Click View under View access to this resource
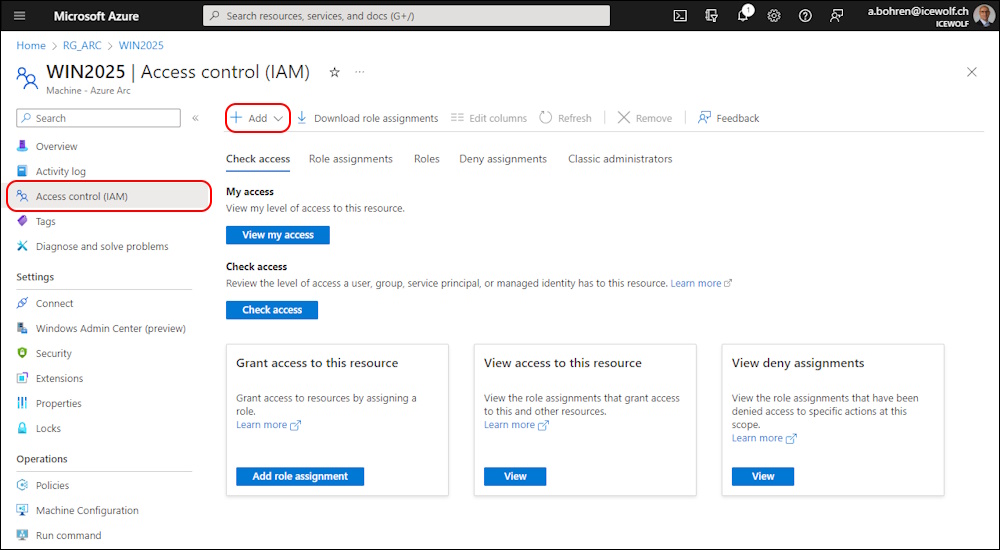Viewport: 1000px width, 550px height. click(x=515, y=477)
